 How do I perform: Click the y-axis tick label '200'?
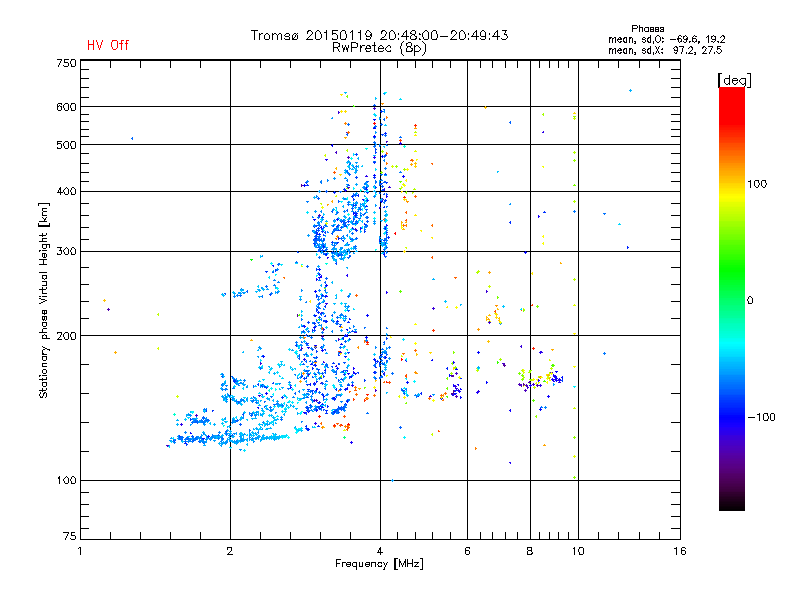click(66, 336)
